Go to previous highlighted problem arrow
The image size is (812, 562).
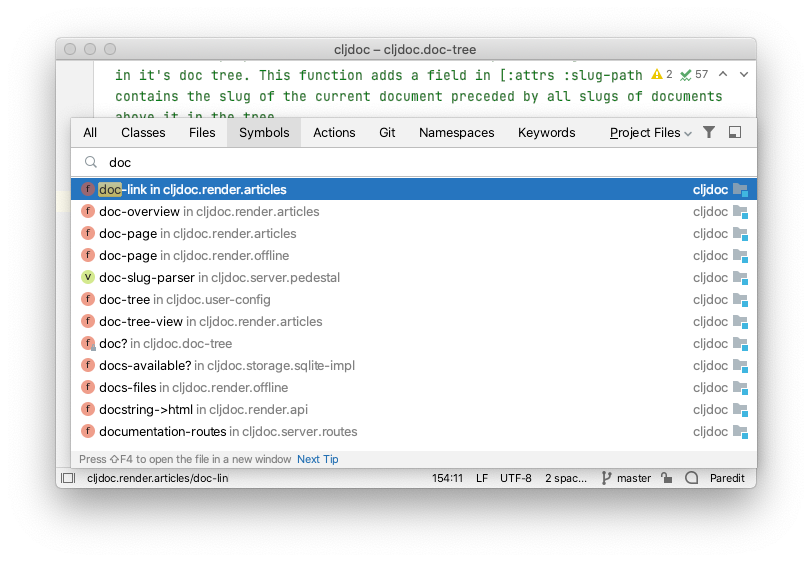pos(723,75)
